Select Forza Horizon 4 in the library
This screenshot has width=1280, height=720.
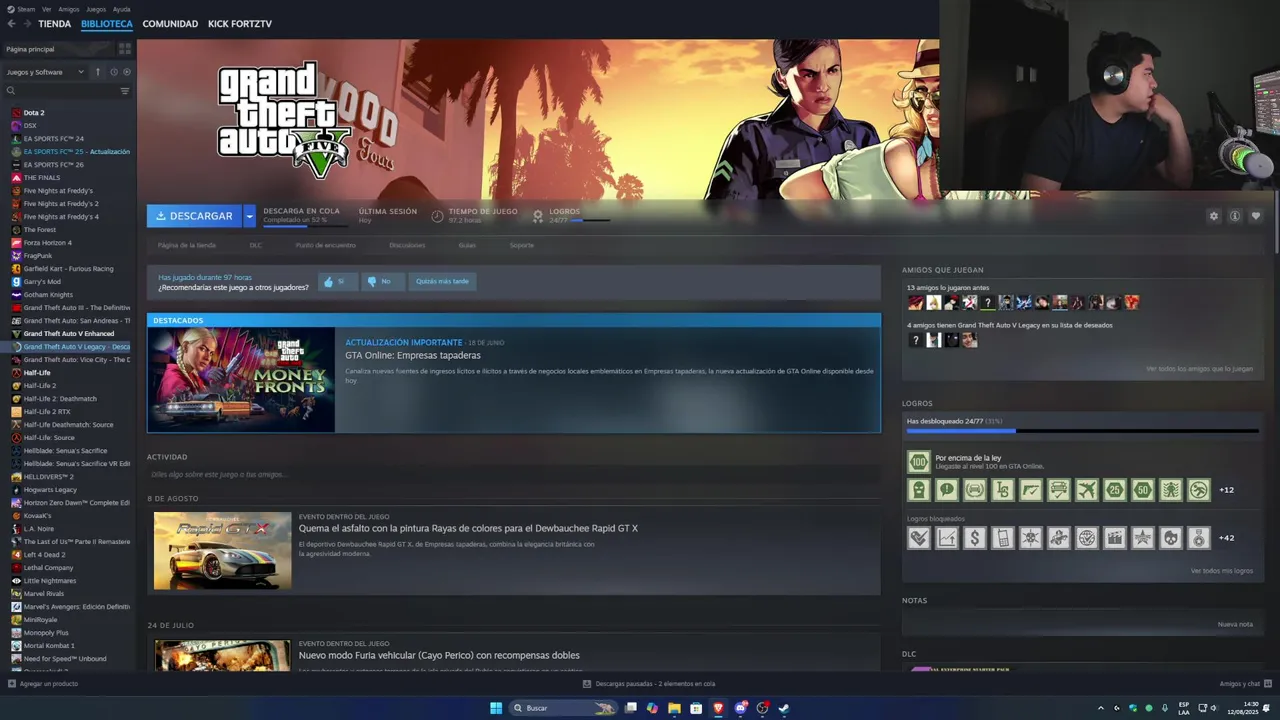click(x=48, y=243)
